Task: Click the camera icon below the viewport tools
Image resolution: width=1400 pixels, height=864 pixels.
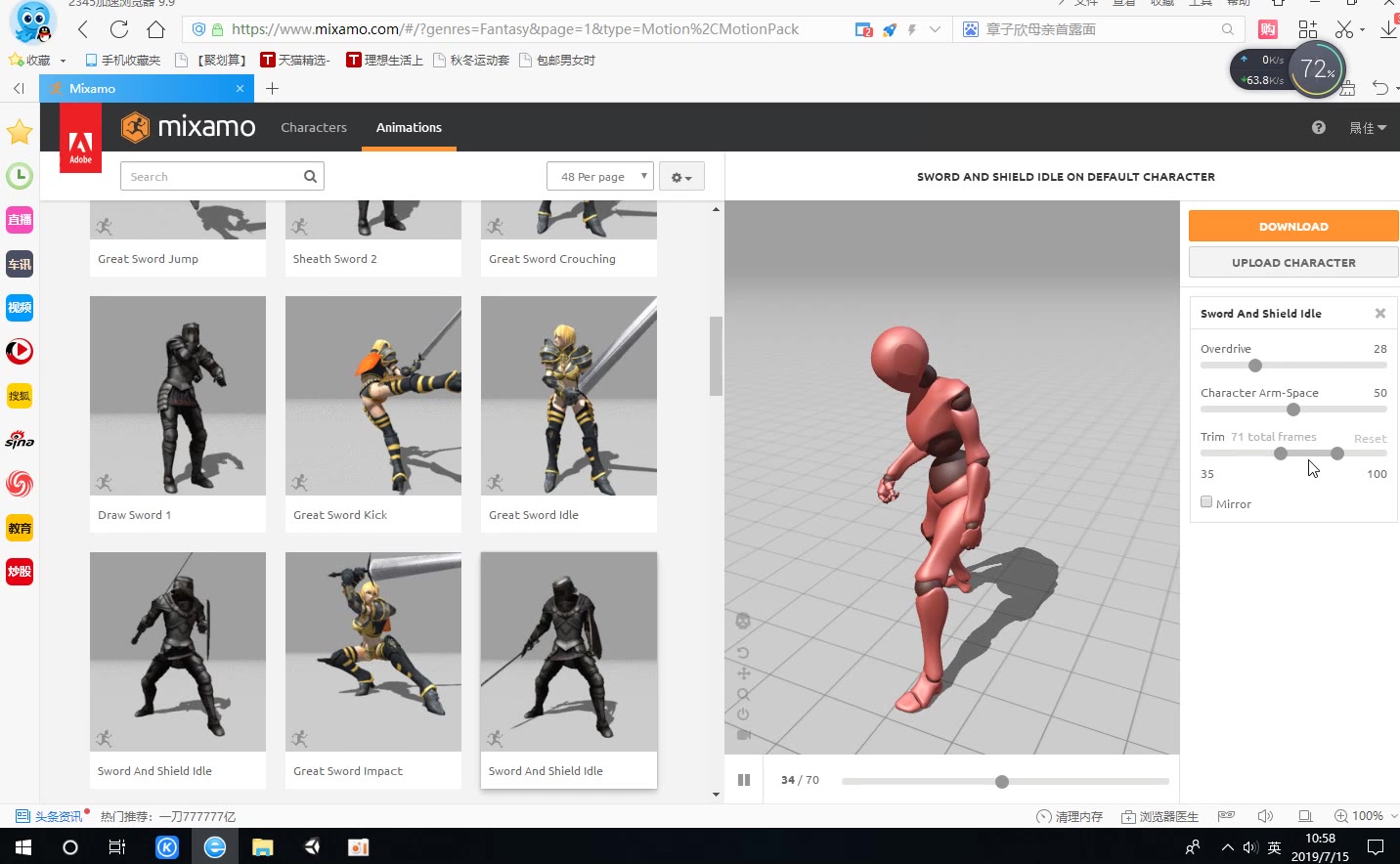Action: [x=743, y=735]
